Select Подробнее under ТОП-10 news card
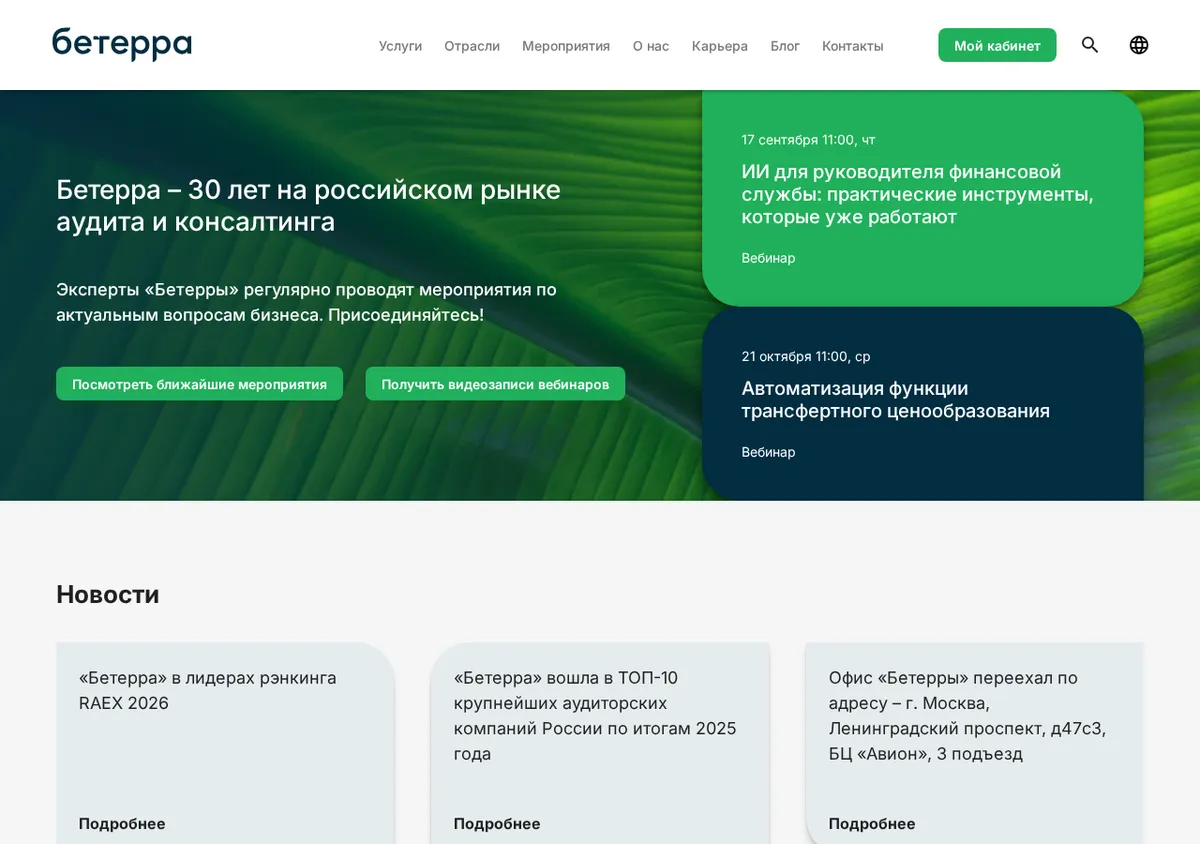This screenshot has width=1200, height=844. pos(497,824)
